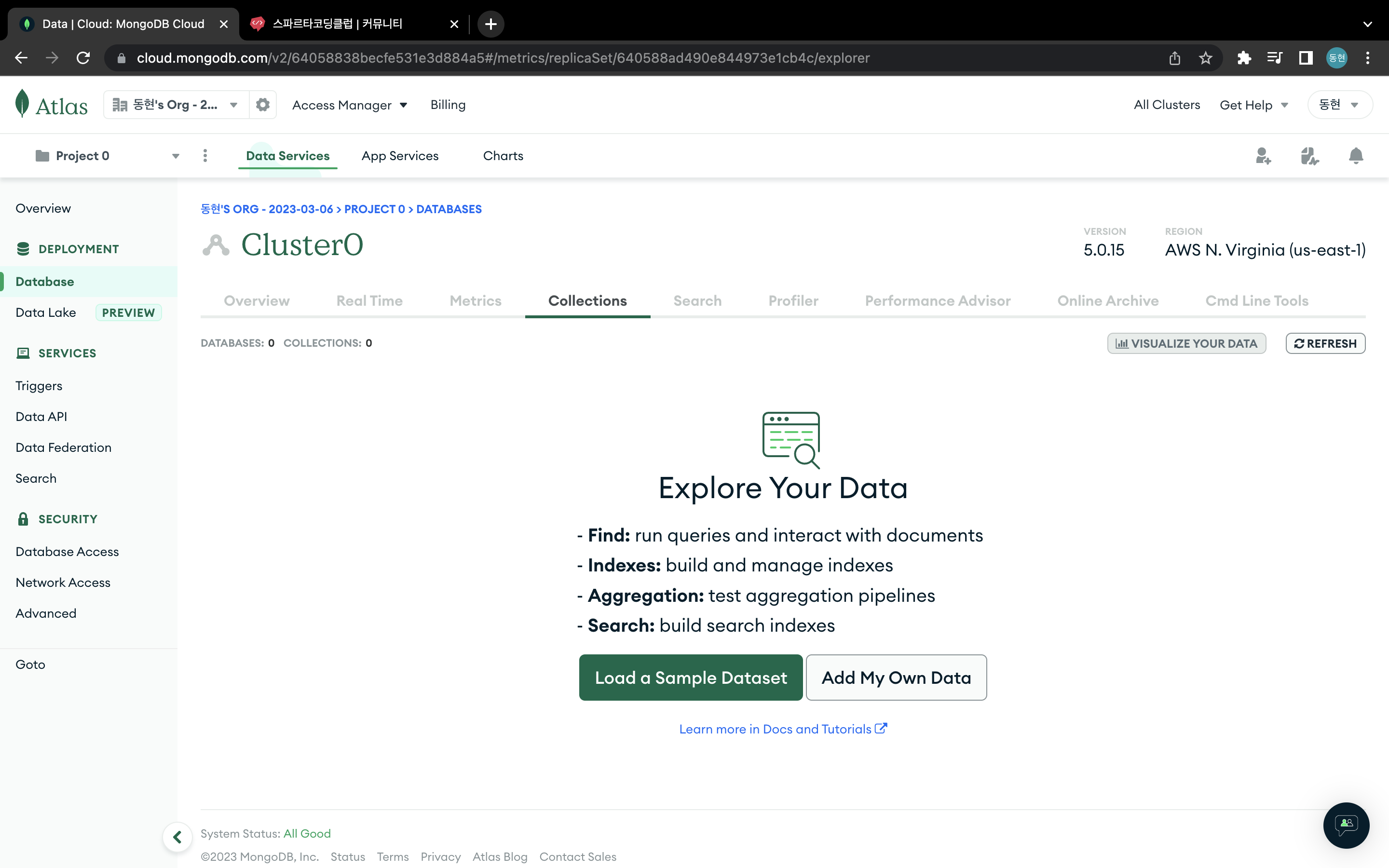Open the browser extensions puzzle icon

[x=1244, y=58]
